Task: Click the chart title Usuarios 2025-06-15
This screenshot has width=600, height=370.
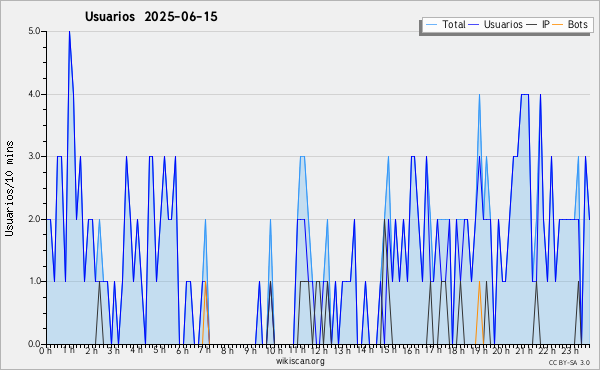Action: coord(151,17)
